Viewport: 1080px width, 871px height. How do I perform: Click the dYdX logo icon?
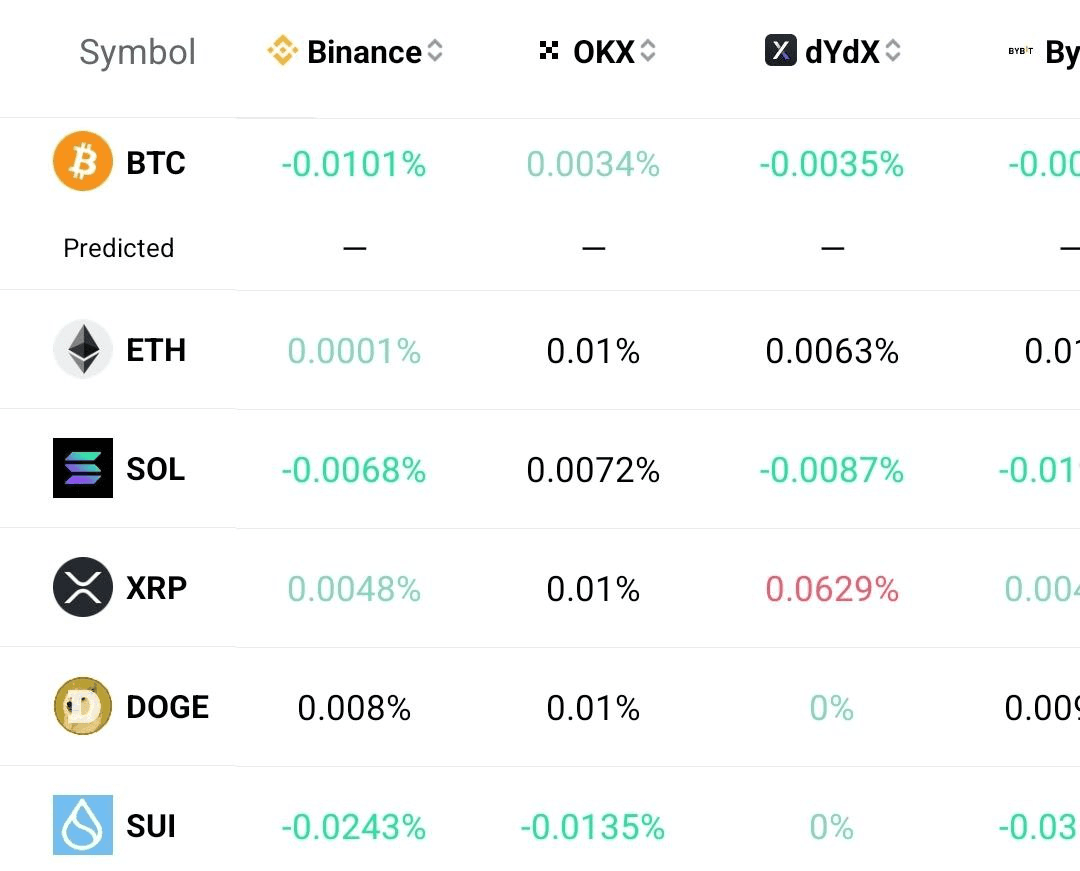pos(781,51)
